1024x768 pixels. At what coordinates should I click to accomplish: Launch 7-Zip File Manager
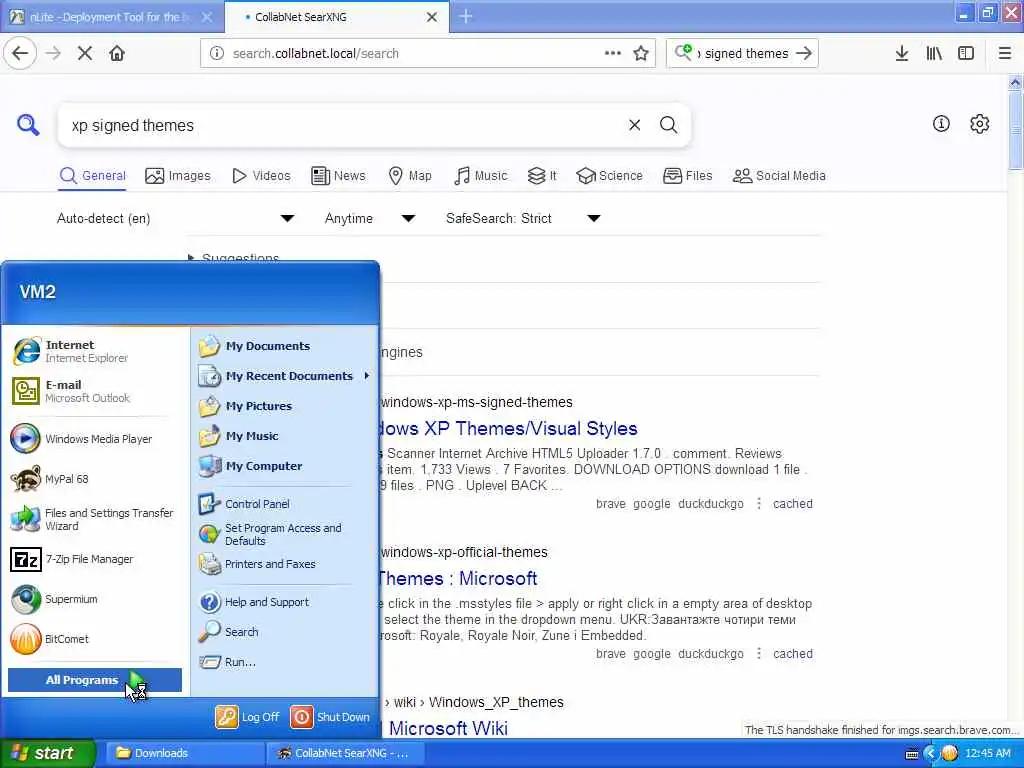[95, 559]
